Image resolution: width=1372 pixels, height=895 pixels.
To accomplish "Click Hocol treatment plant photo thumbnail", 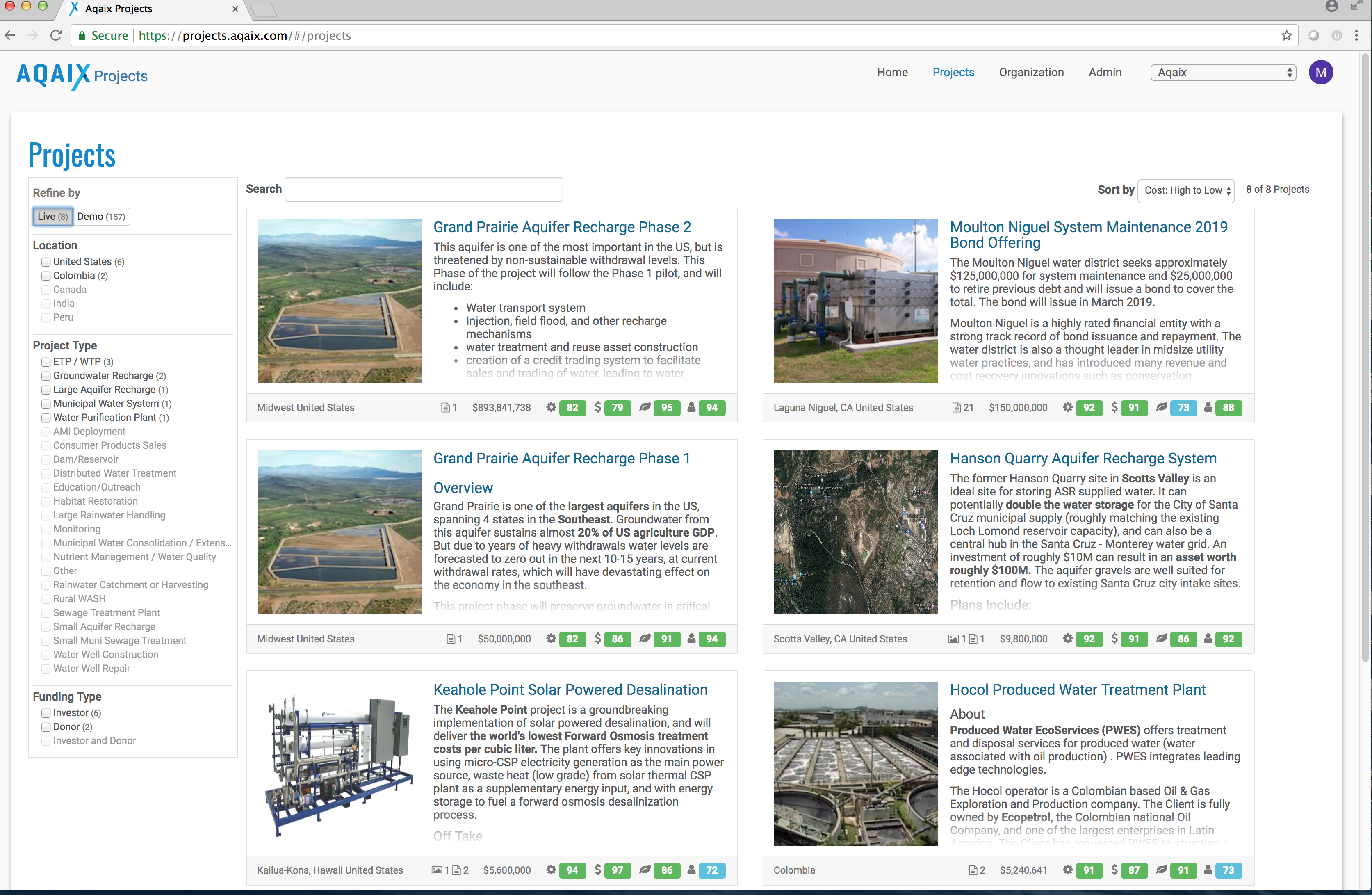I will coord(855,763).
